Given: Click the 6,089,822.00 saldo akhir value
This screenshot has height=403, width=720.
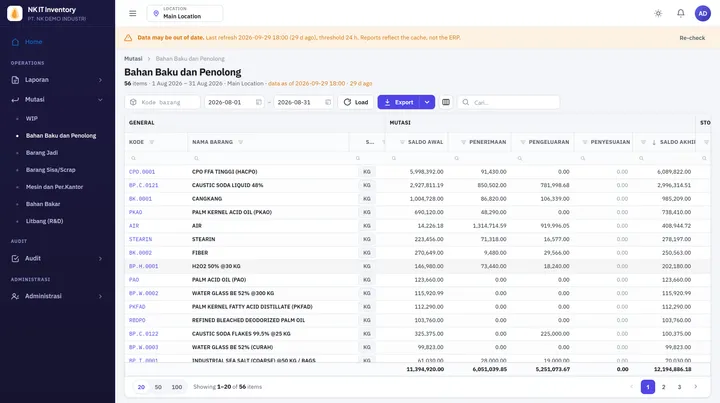Looking at the screenshot, I should click(x=674, y=172).
